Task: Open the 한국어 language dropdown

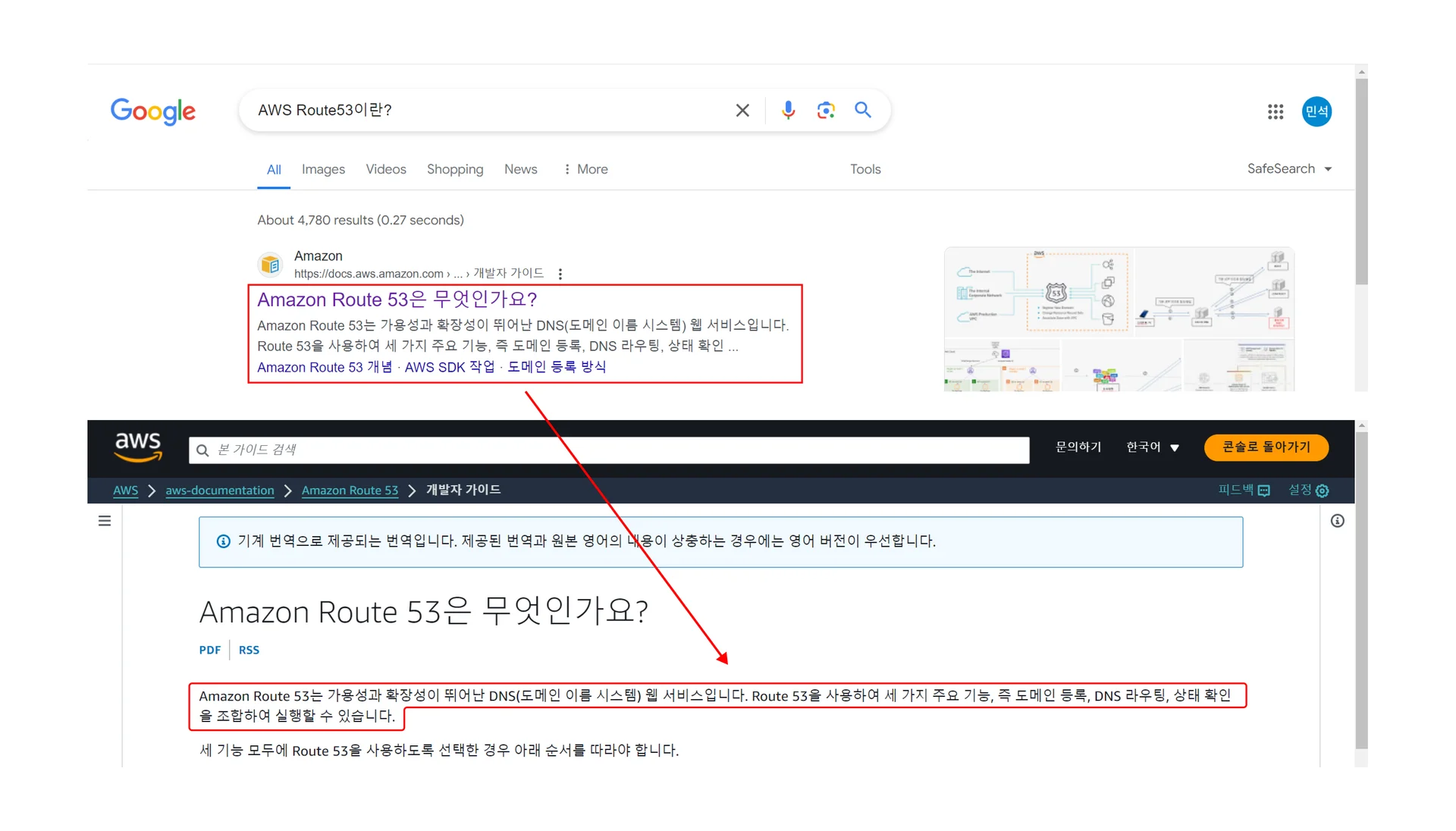Action: click(1152, 447)
